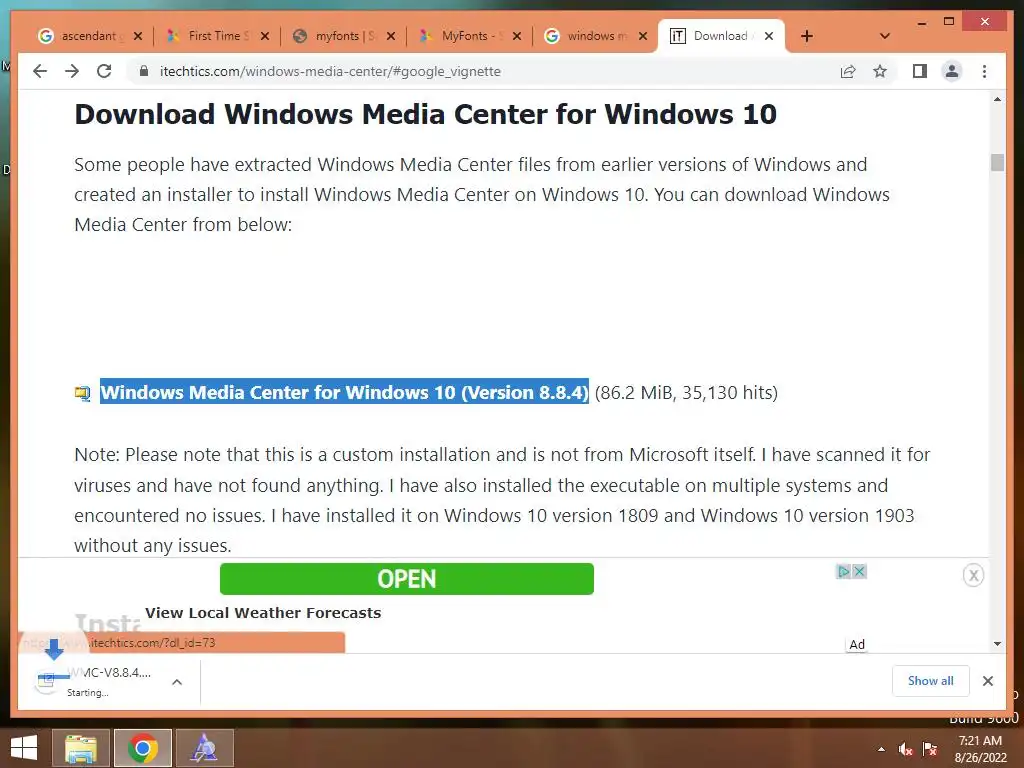Expand WMC-V8.8.4 download options chevron

[176, 682]
